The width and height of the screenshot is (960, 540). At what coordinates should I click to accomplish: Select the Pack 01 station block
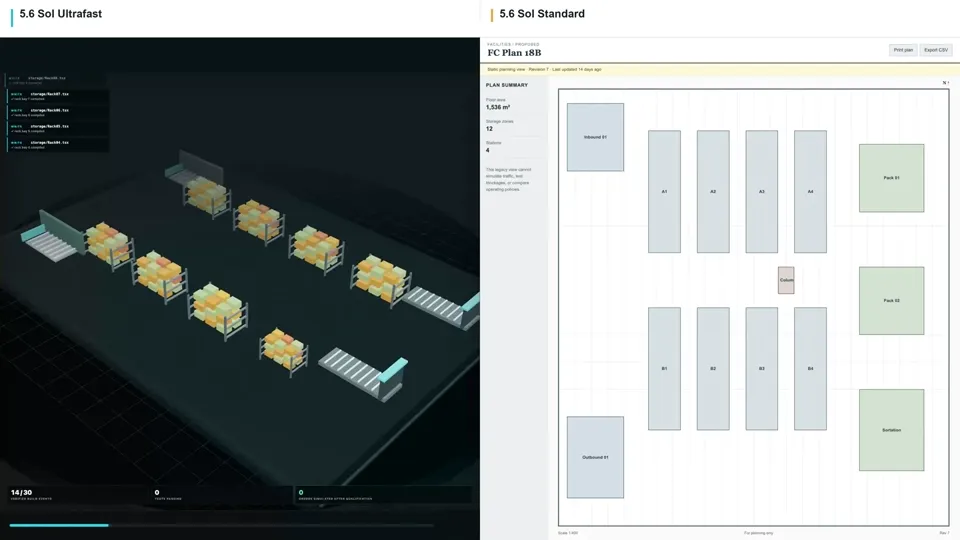(x=891, y=178)
